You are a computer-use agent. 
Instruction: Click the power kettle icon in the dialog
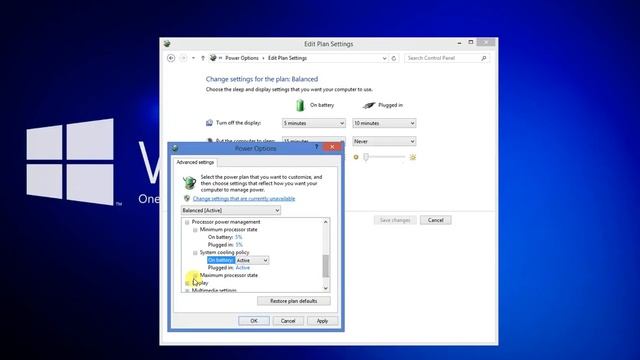tap(189, 182)
